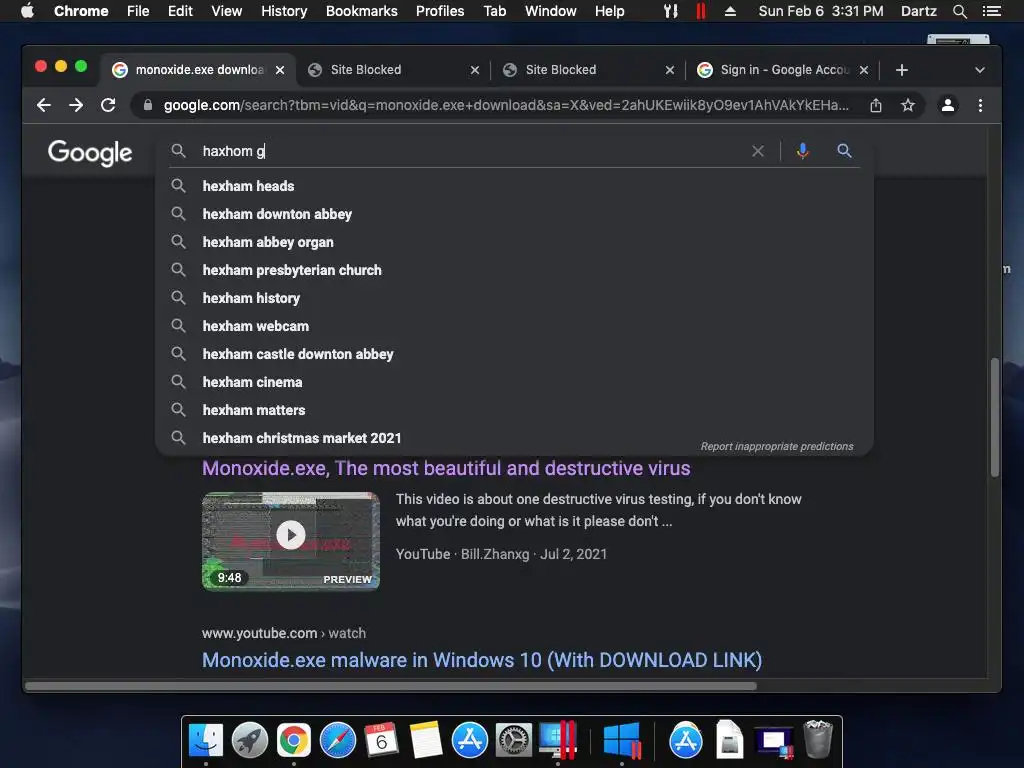
Task: Open Calendar from the Dock
Action: tap(381, 741)
